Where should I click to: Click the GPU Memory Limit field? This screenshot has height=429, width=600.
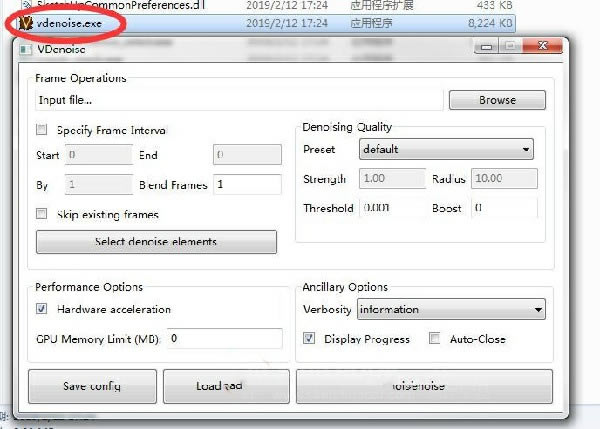tap(225, 338)
